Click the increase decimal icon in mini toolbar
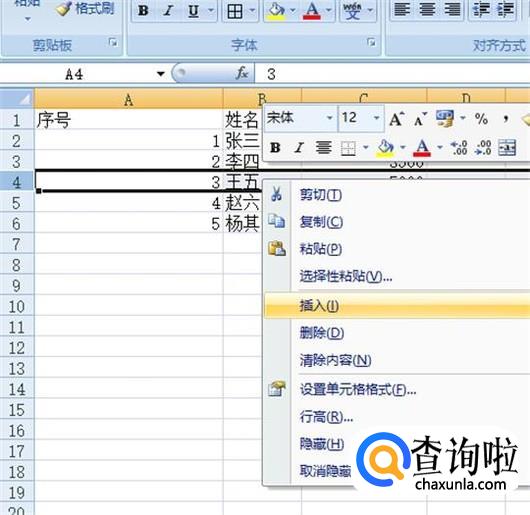This screenshot has height=515, width=530. 459,148
